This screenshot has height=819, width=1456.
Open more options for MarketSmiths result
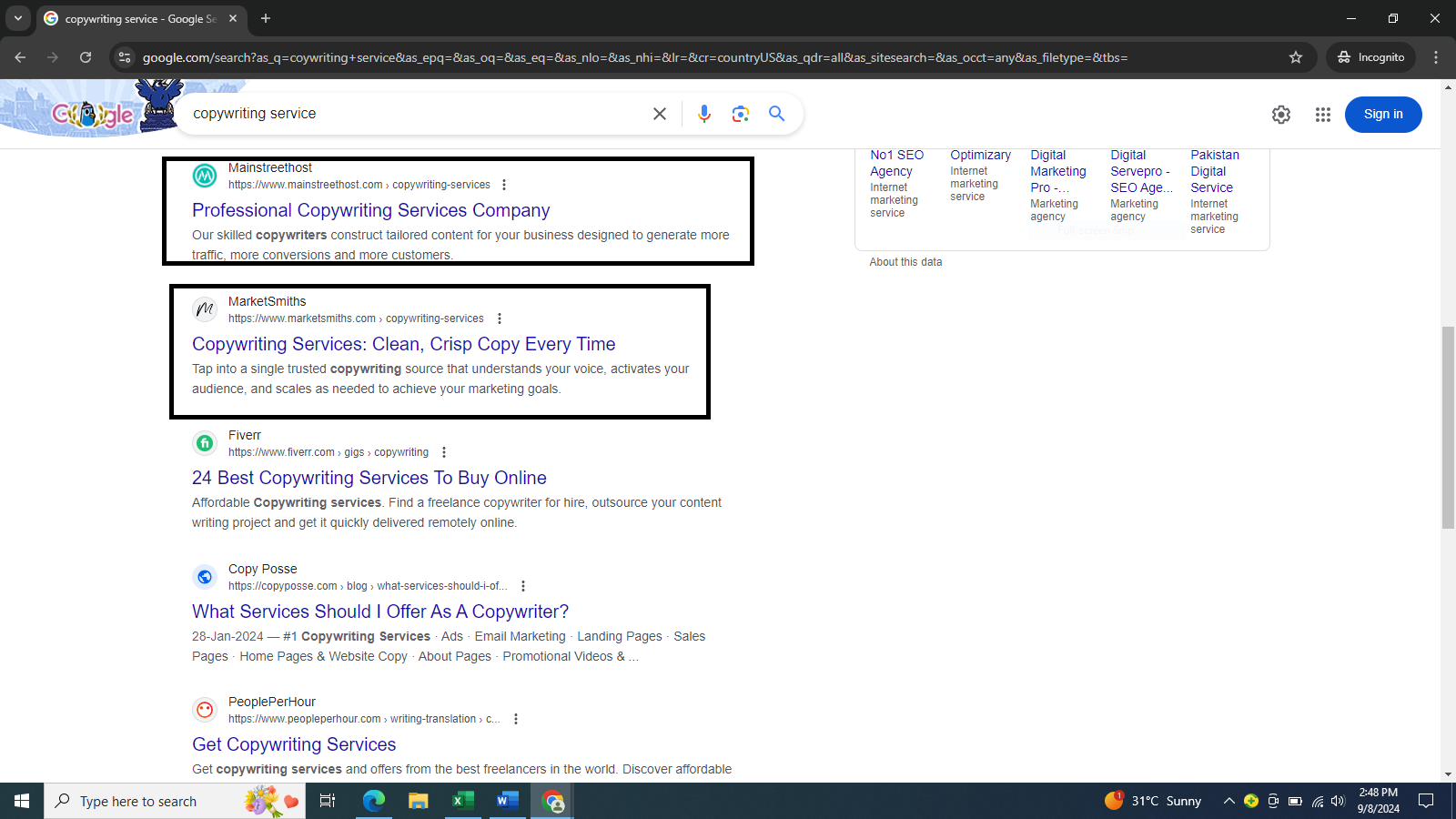point(499,318)
